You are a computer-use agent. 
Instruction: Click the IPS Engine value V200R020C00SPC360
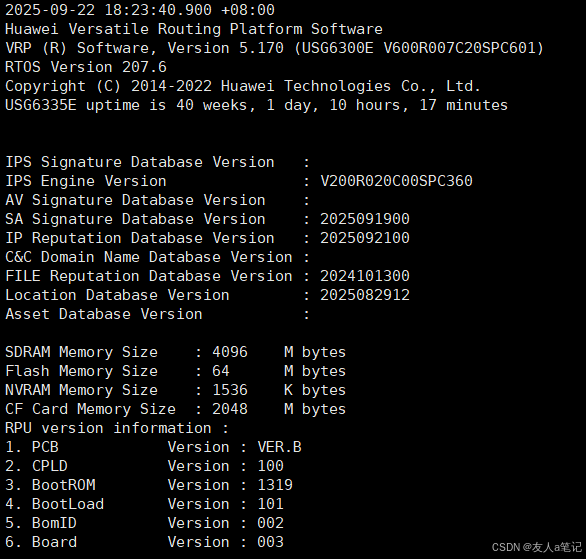397,181
